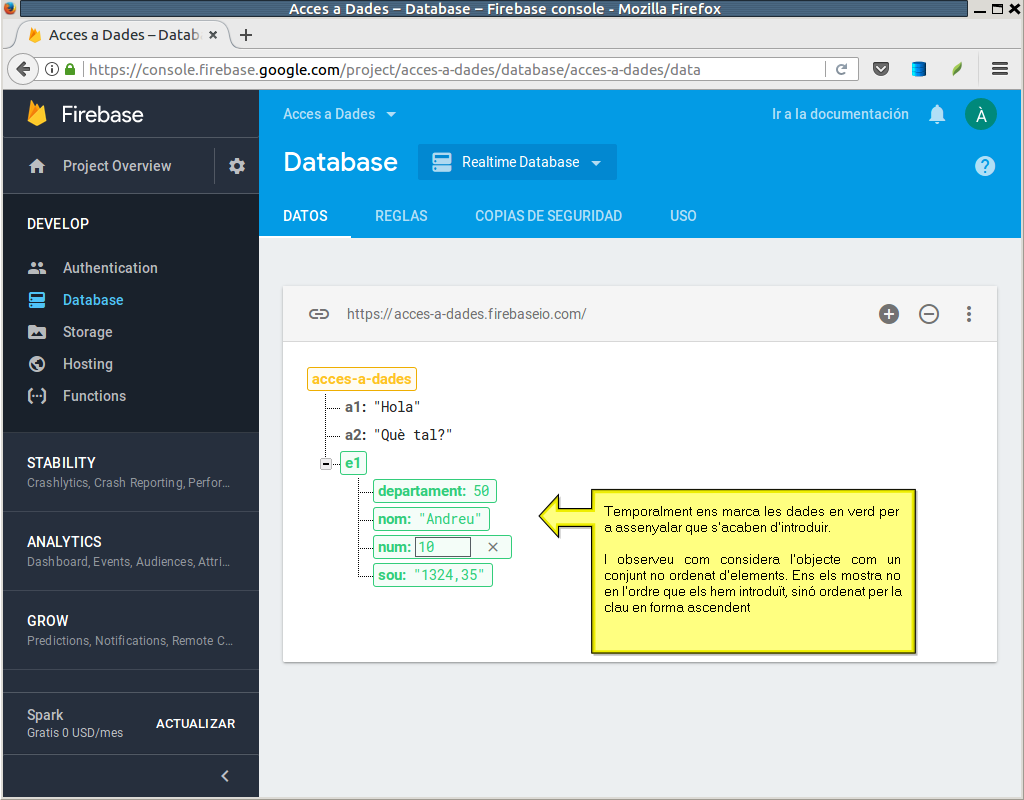Open a new browser tab

pyautogui.click(x=246, y=35)
